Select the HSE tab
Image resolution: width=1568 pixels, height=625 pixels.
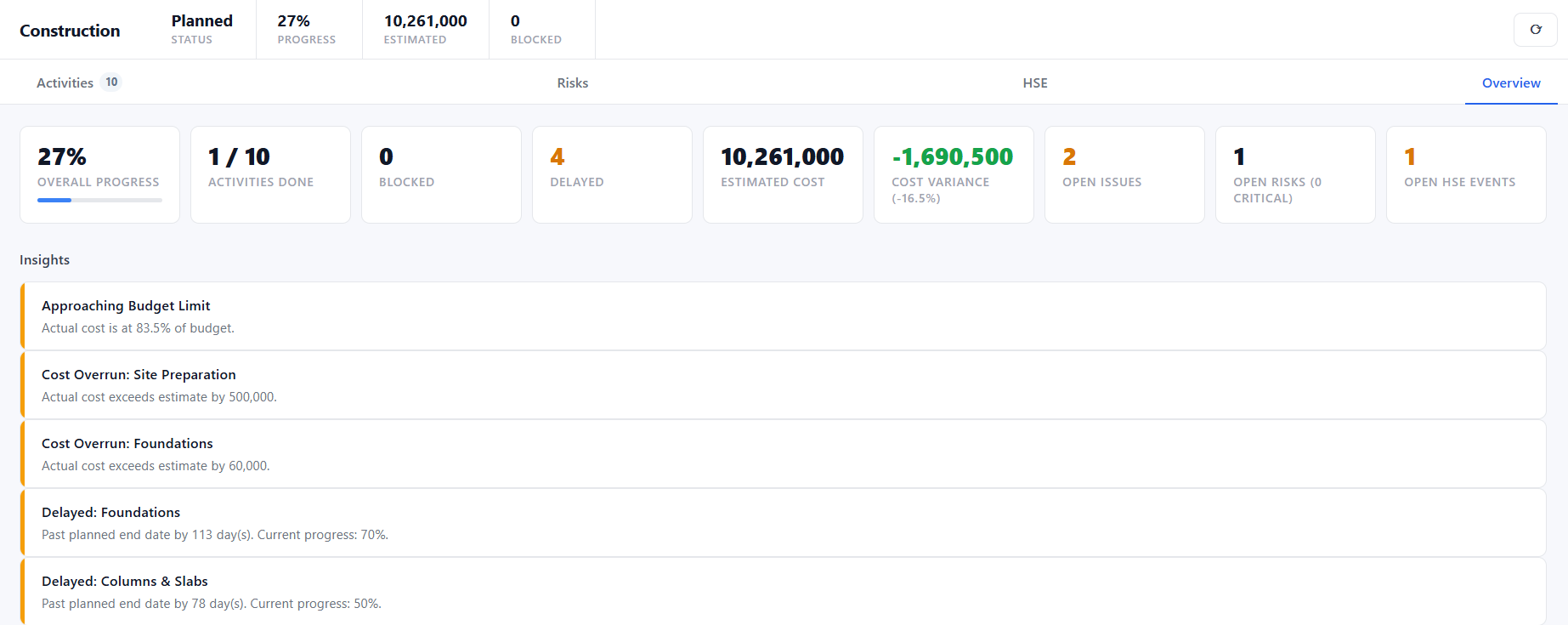(x=1035, y=82)
